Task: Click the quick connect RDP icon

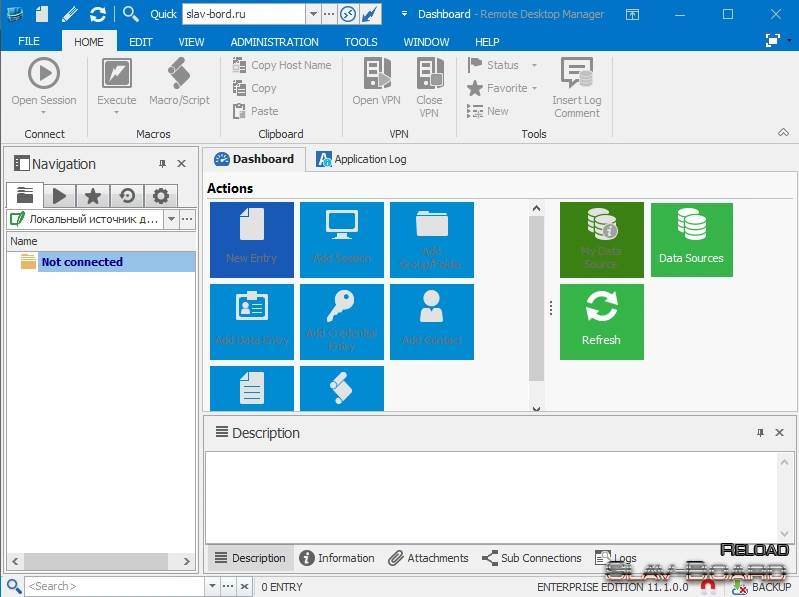Action: click(348, 14)
